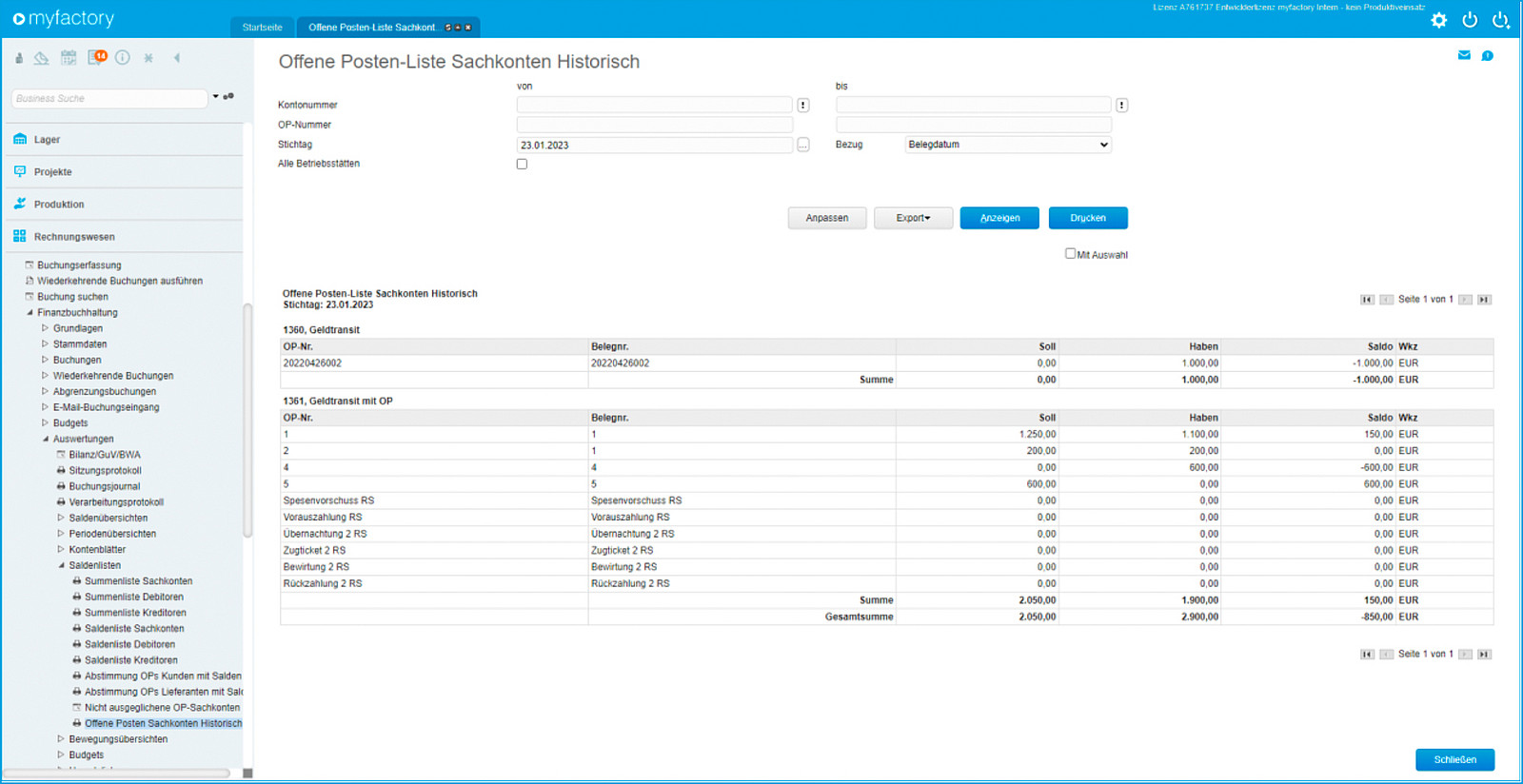This screenshot has width=1523, height=784.
Task: Collapse sidebar with left arrow icon
Action: [x=177, y=58]
